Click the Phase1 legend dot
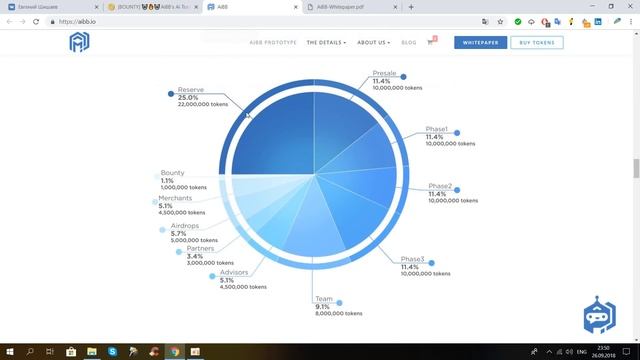640x360 pixels. click(x=457, y=133)
